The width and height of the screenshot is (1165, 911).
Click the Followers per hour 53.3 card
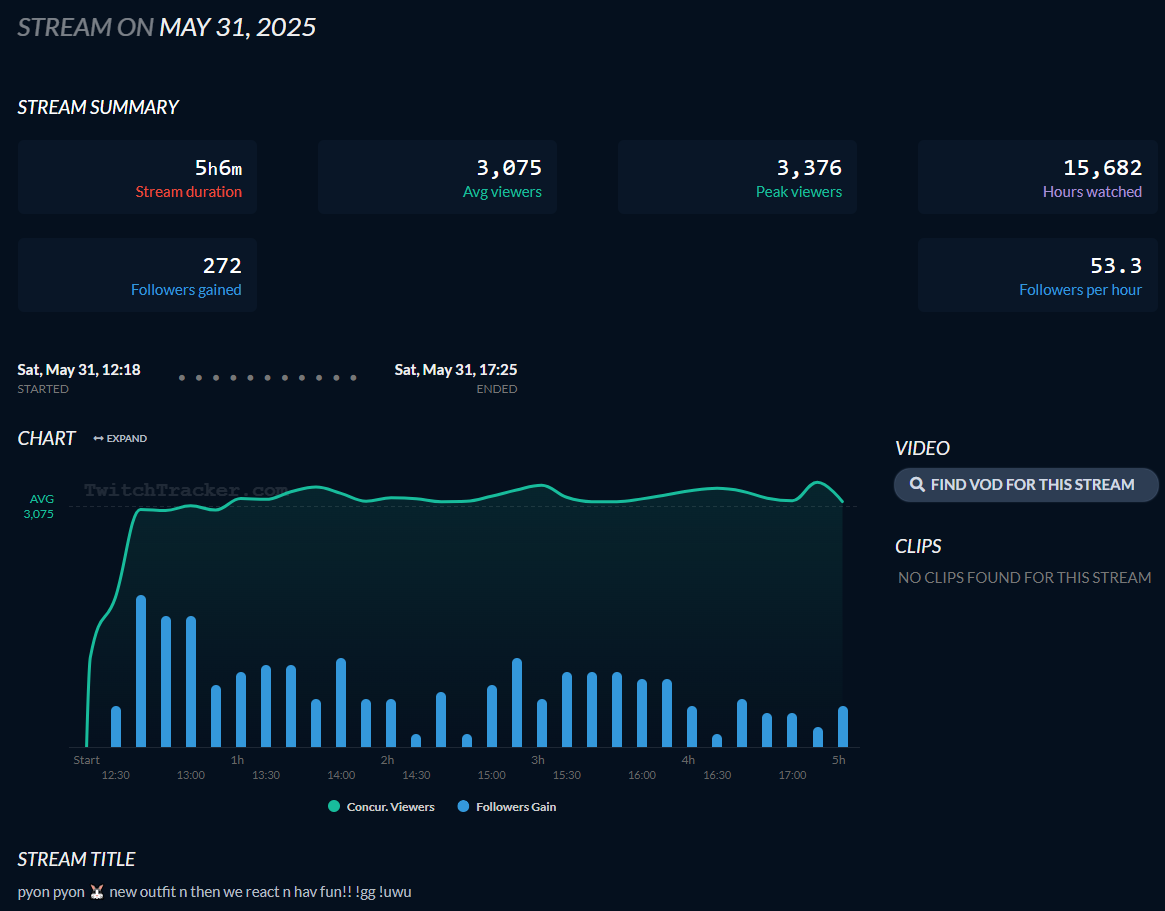(x=1037, y=275)
